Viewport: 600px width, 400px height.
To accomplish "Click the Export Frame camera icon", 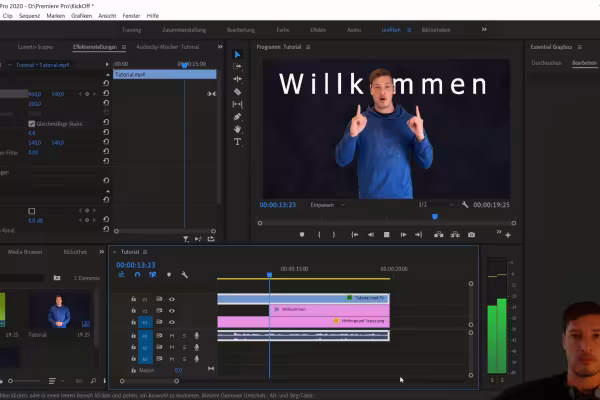I will pos(471,235).
